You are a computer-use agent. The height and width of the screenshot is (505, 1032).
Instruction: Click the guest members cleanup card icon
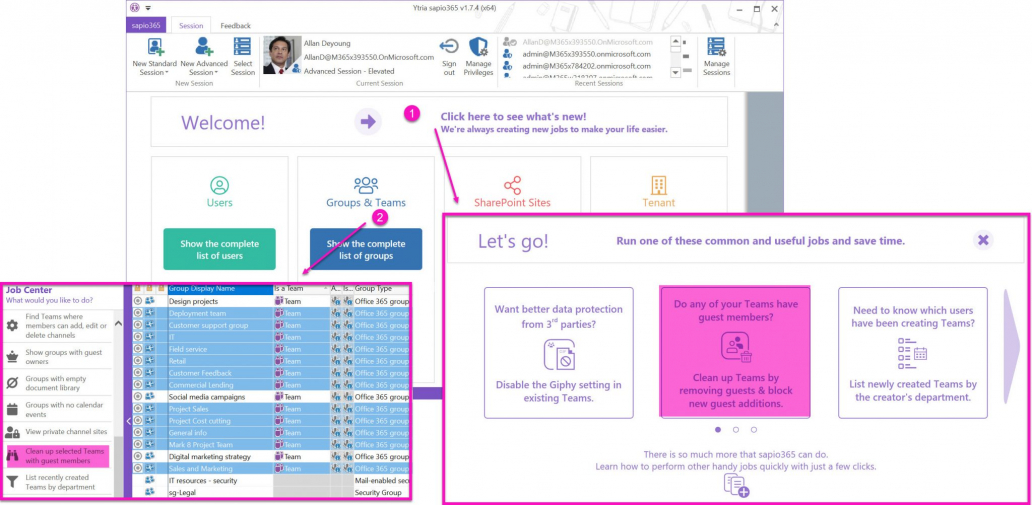pyautogui.click(x=735, y=348)
